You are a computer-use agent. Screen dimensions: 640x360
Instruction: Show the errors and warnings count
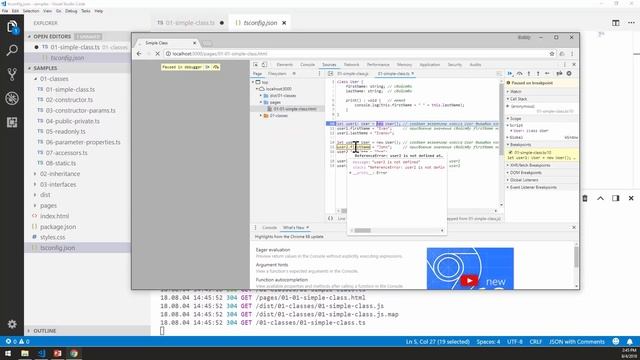[x=18, y=342]
